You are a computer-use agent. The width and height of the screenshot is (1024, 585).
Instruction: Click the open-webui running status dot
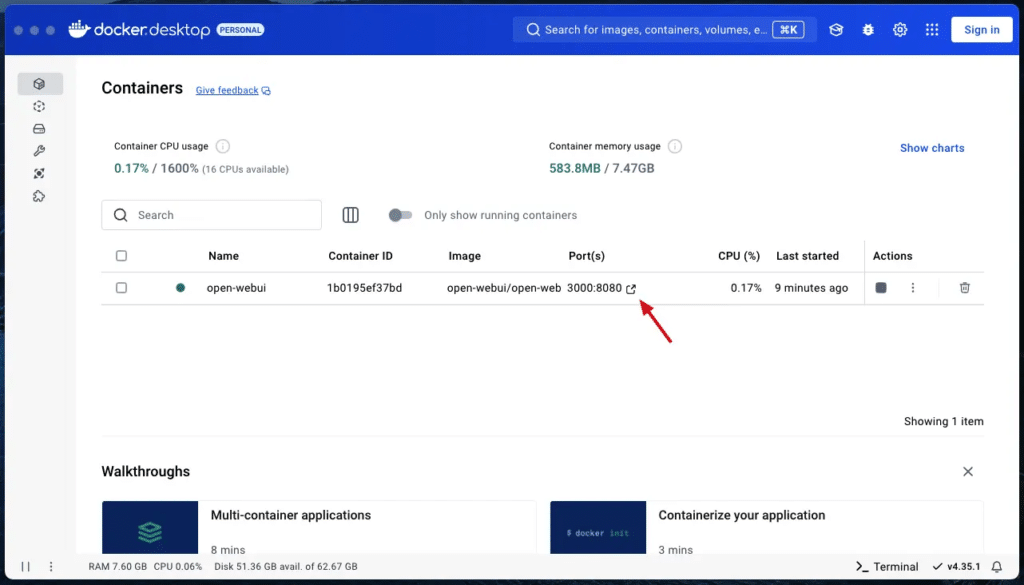point(180,287)
